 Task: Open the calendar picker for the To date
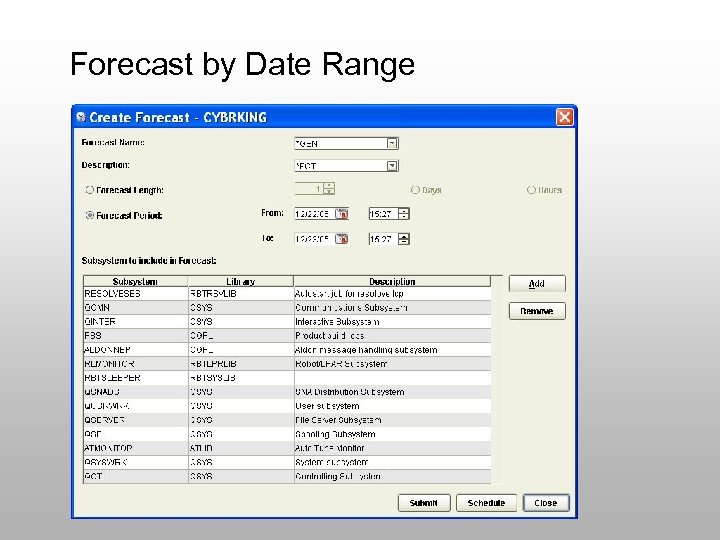pyautogui.click(x=342, y=239)
